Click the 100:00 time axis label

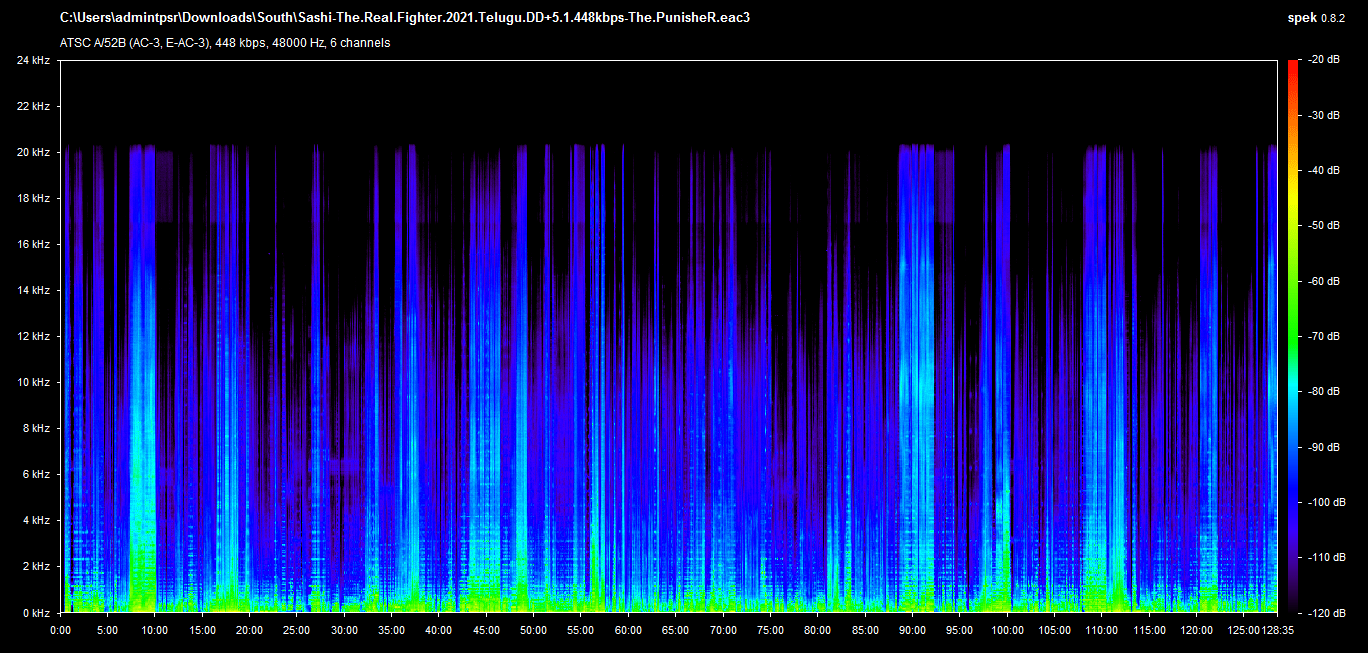tap(1007, 630)
